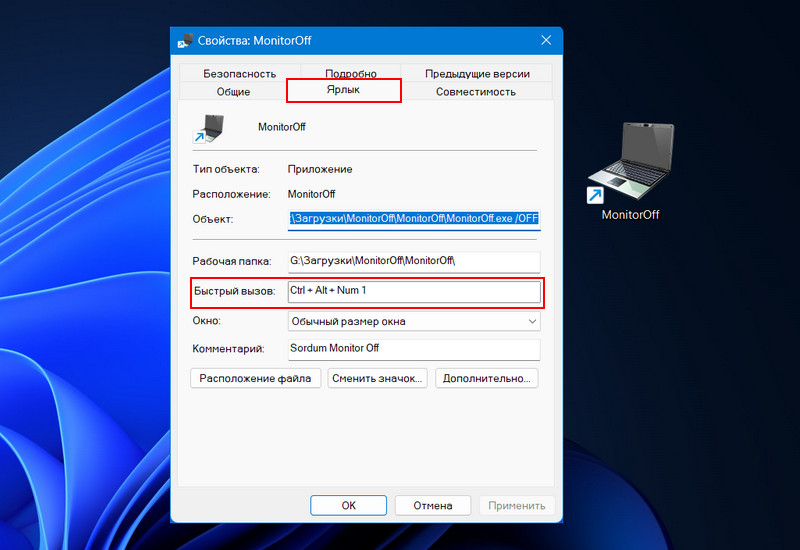Click the MonitorOff shortcut icon inside the dialog
The height and width of the screenshot is (550, 800).
pos(209,128)
